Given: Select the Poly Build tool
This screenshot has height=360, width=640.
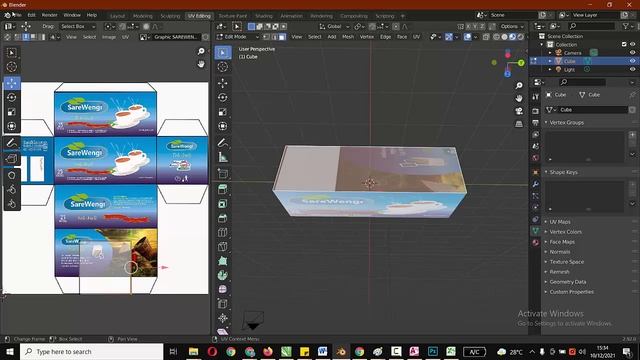Looking at the screenshot, I should tap(222, 261).
